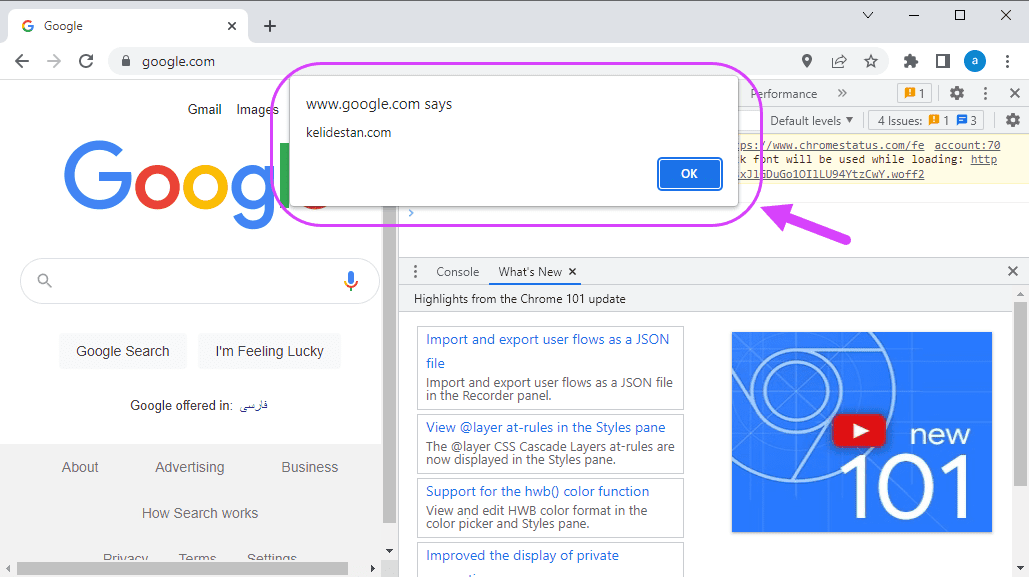
Task: Click the horizontal scrollbar thumb
Action: pyautogui.click(x=182, y=568)
